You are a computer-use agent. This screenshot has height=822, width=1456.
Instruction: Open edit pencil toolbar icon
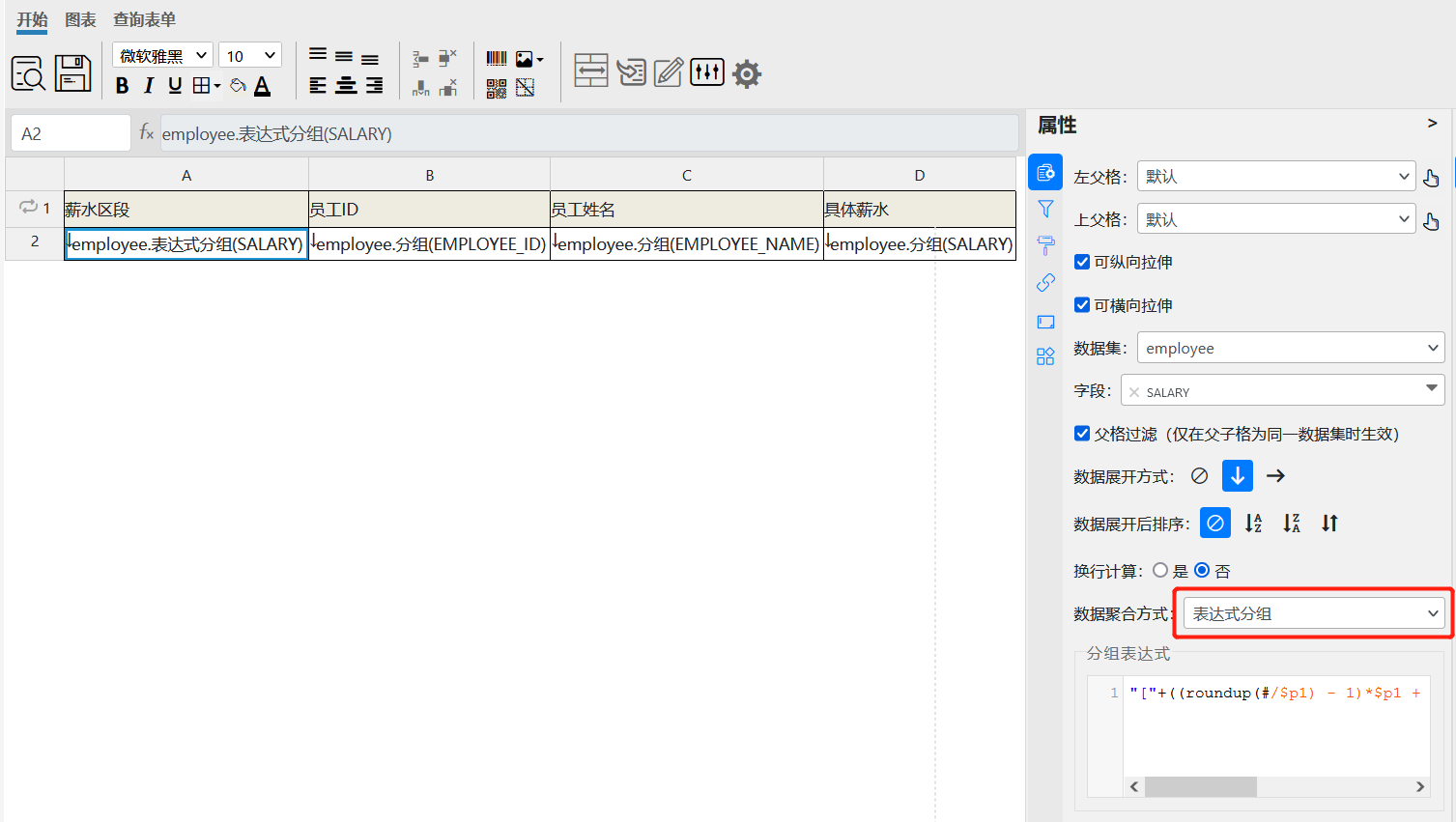pyautogui.click(x=669, y=72)
